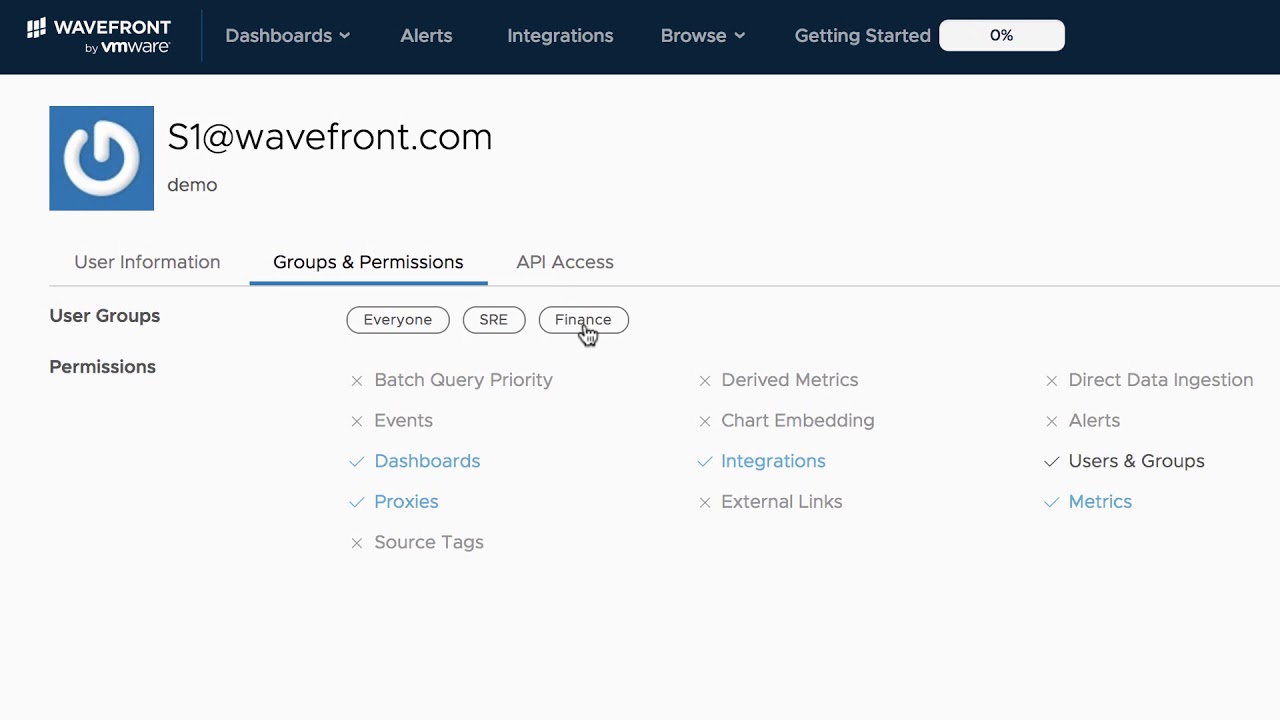The image size is (1280, 720).
Task: Click the checkmark icon next to Proxies
Action: (356, 502)
